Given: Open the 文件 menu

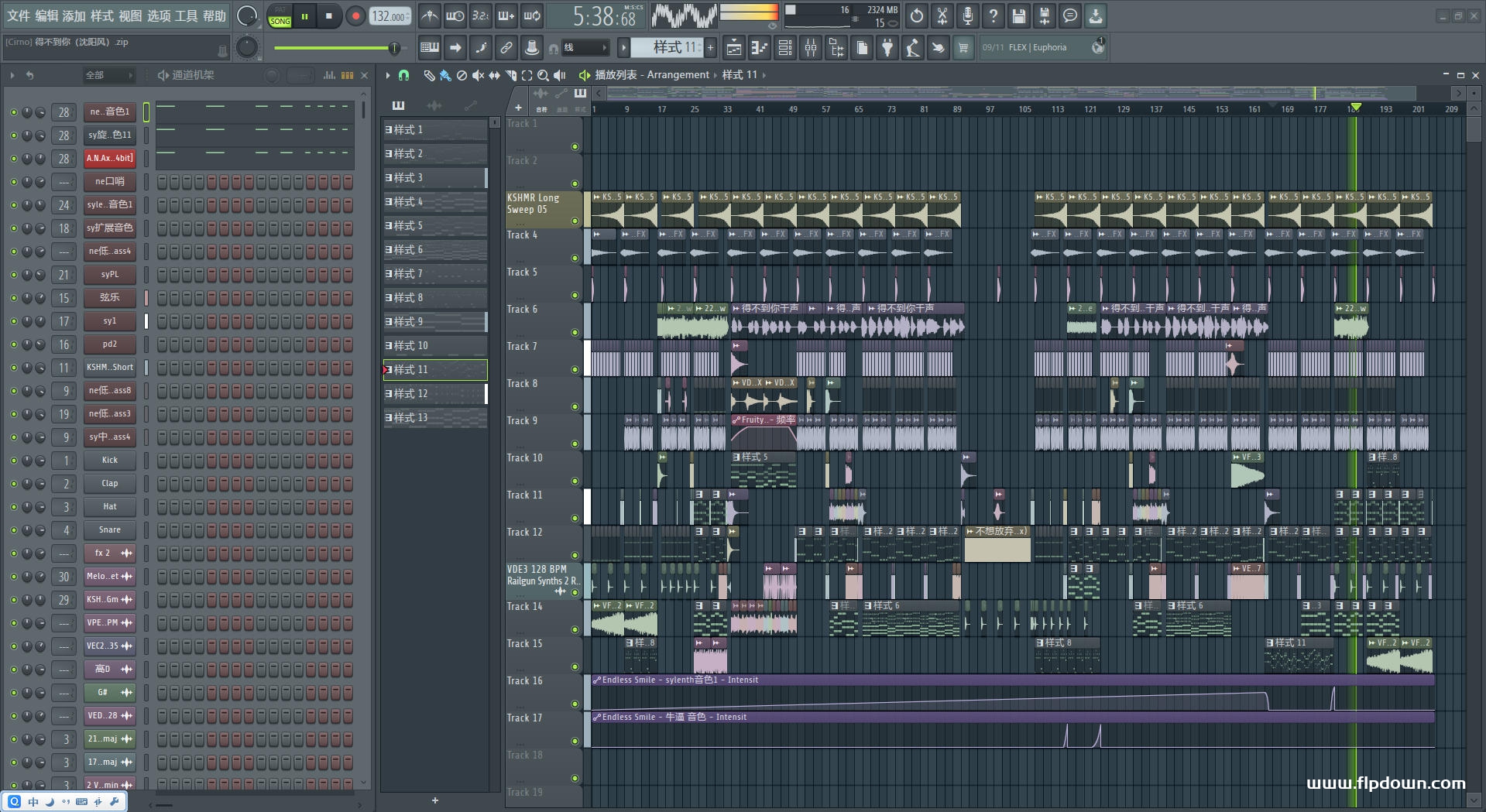Looking at the screenshot, I should point(19,15).
